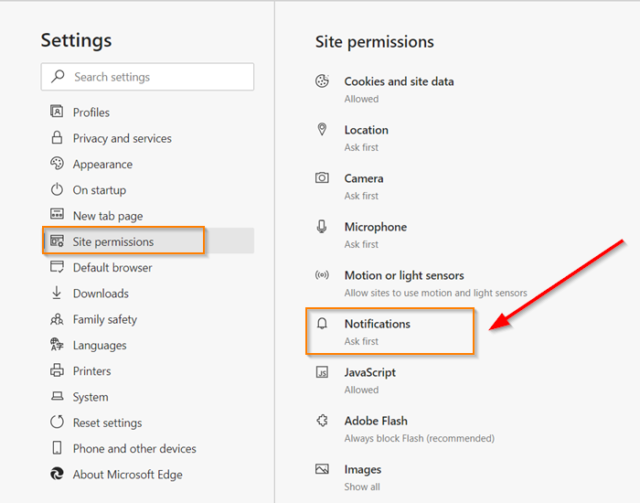Screen dimensions: 640x503
Task: Select Family safety in the sidebar
Action: click(x=104, y=320)
